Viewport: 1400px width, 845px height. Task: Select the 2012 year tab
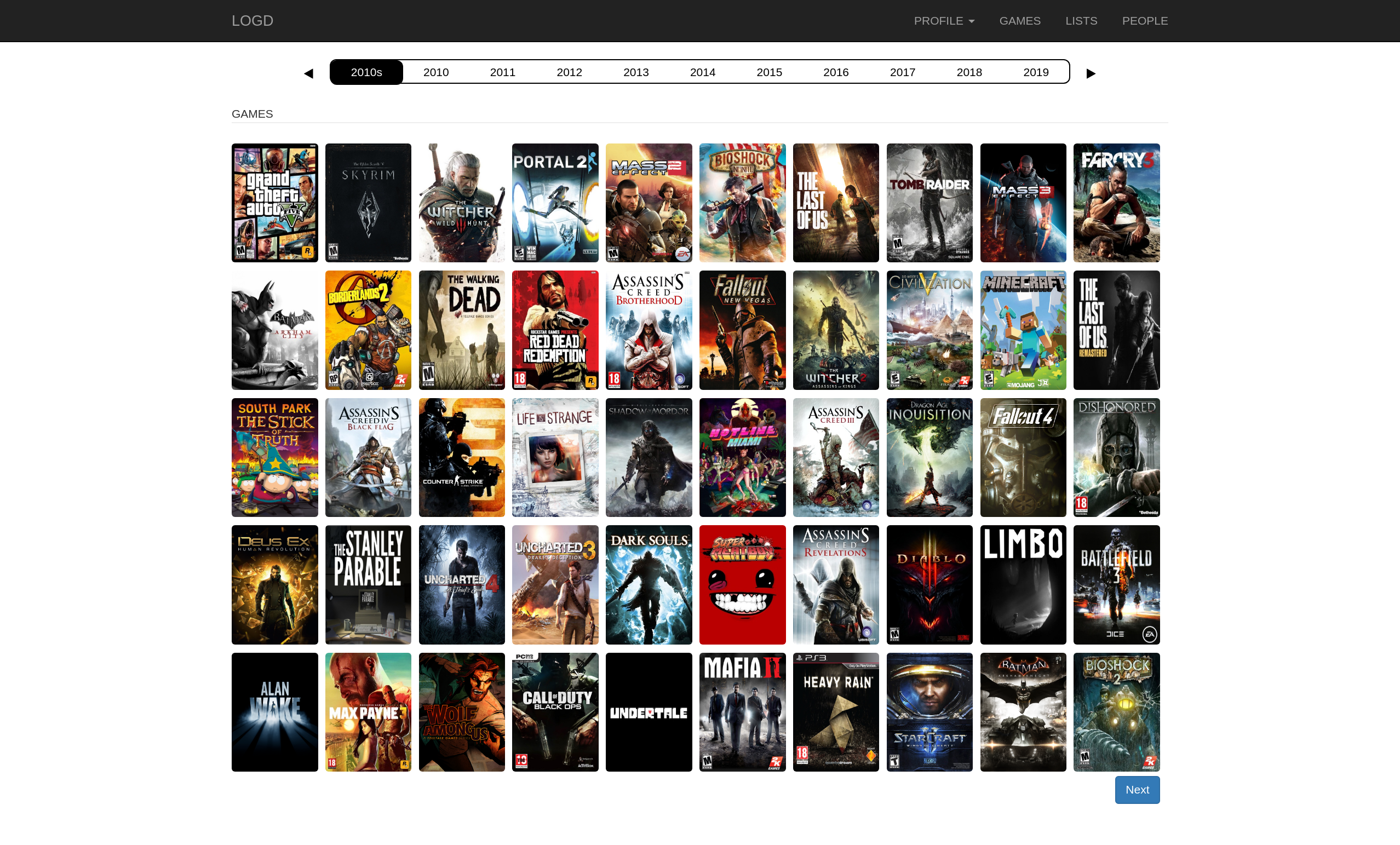point(569,72)
